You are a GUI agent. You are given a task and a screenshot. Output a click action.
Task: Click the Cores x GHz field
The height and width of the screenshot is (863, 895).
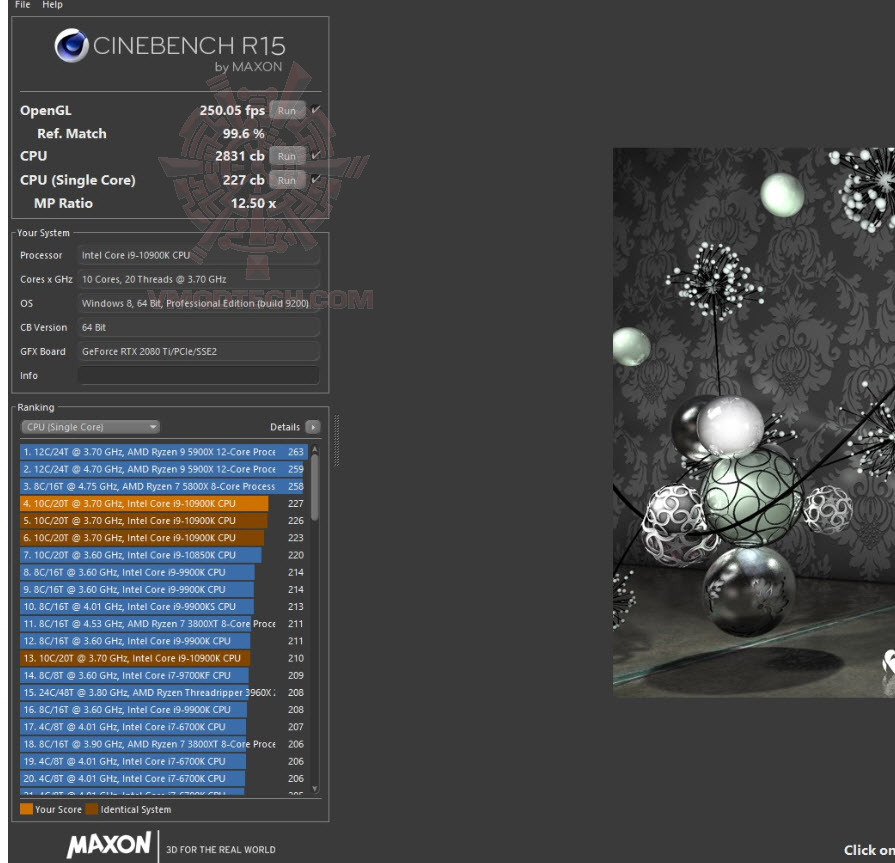[198, 279]
